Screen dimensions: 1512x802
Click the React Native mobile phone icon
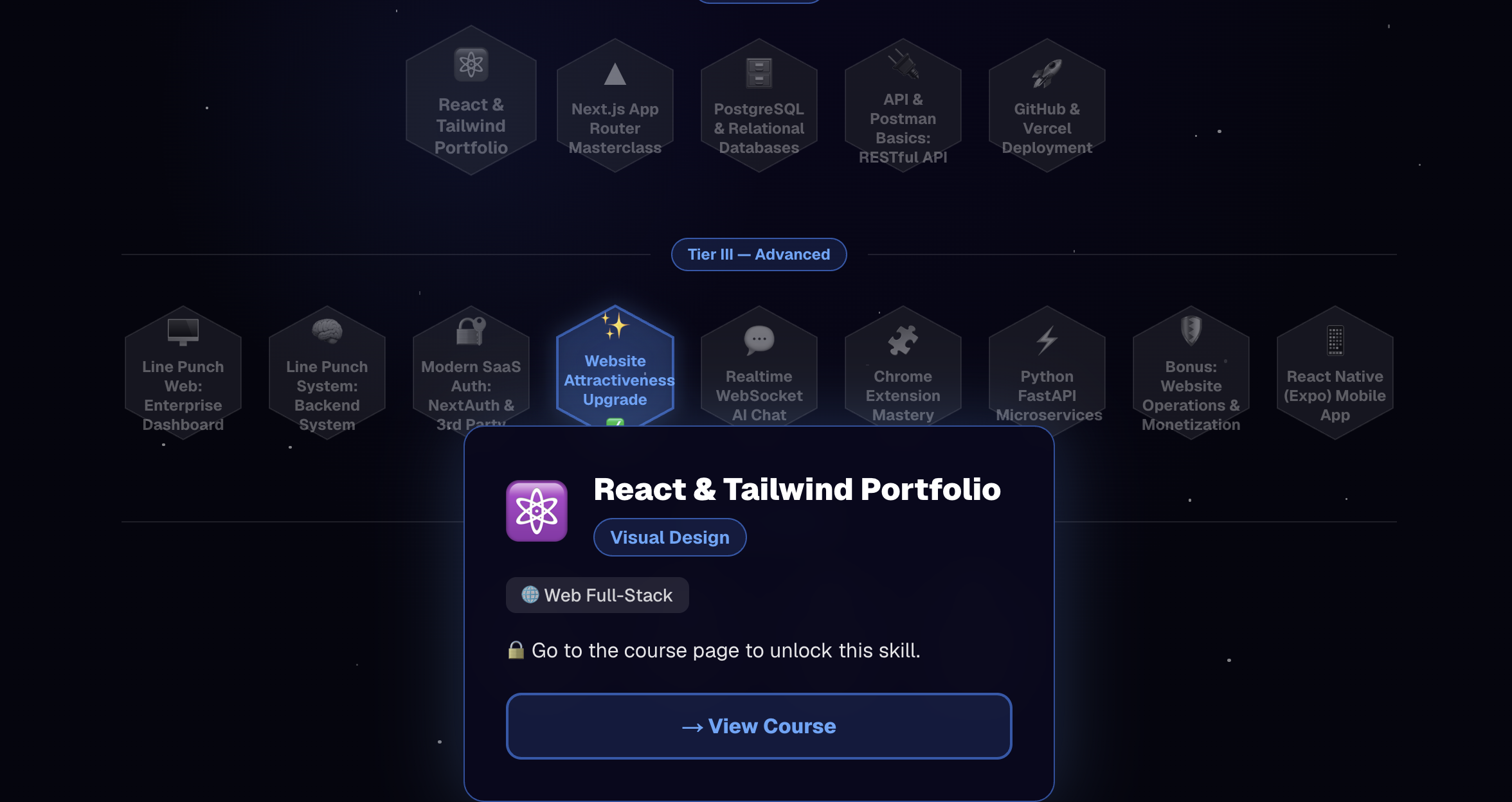1335,340
